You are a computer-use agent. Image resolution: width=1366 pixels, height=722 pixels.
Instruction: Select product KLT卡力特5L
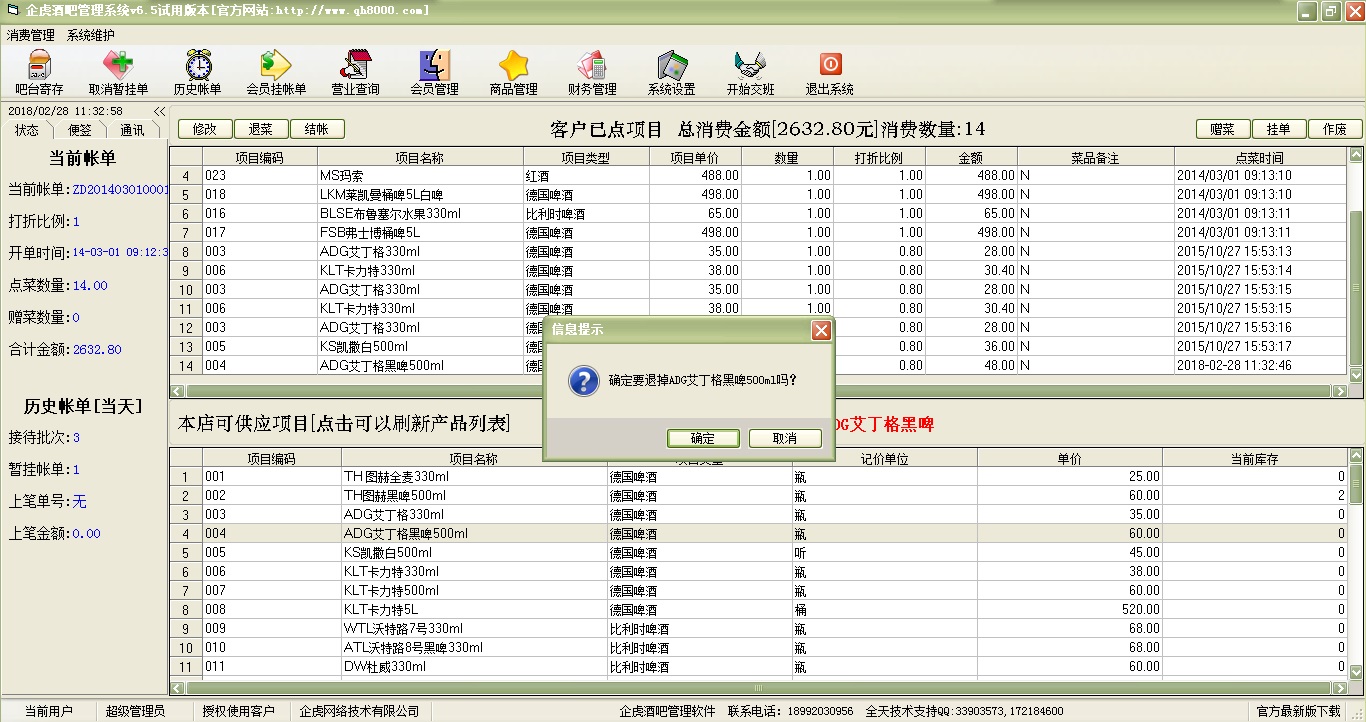(758, 609)
